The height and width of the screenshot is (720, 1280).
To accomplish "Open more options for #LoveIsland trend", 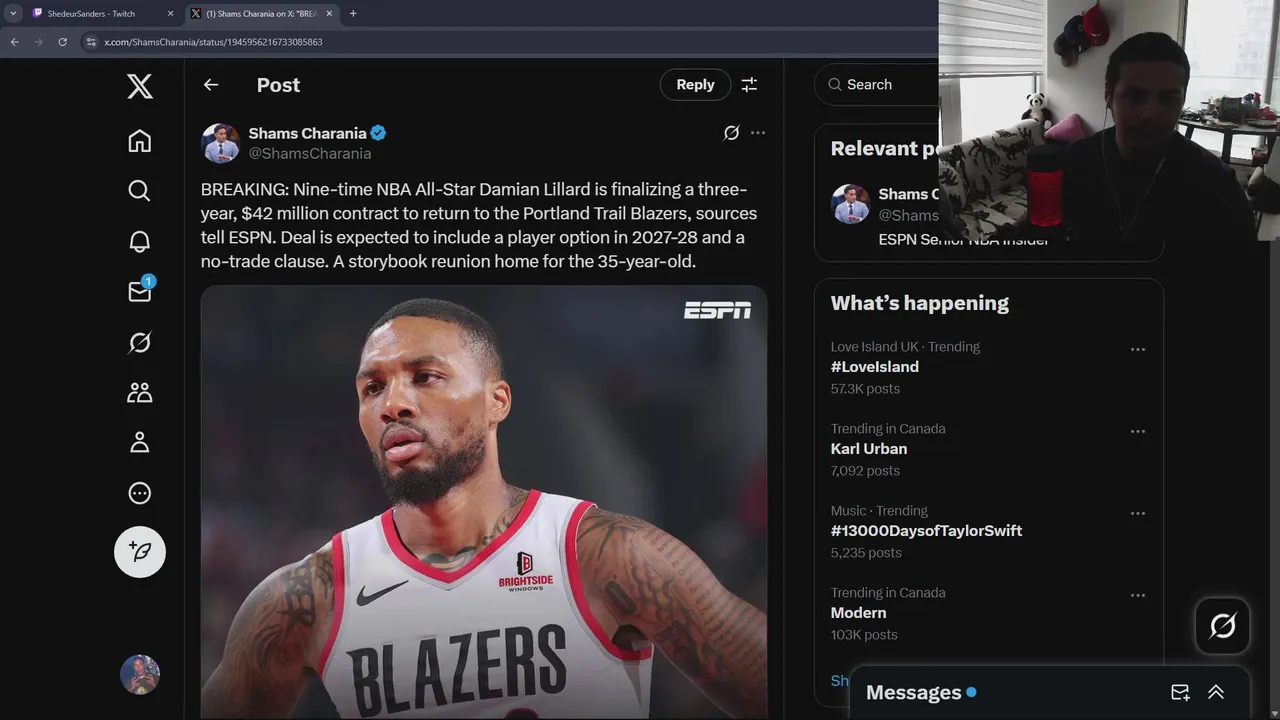I will click(x=1138, y=349).
